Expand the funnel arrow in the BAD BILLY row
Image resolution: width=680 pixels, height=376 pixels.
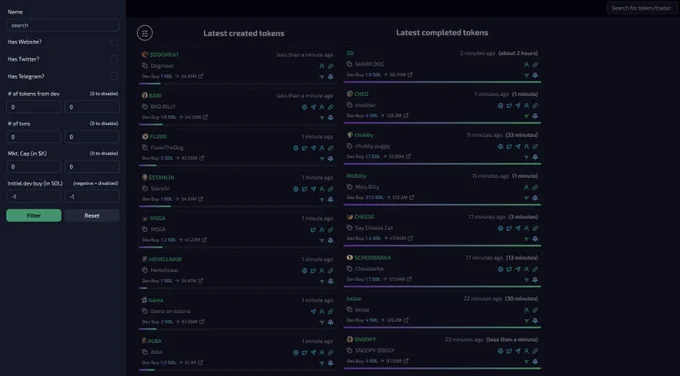point(322,118)
